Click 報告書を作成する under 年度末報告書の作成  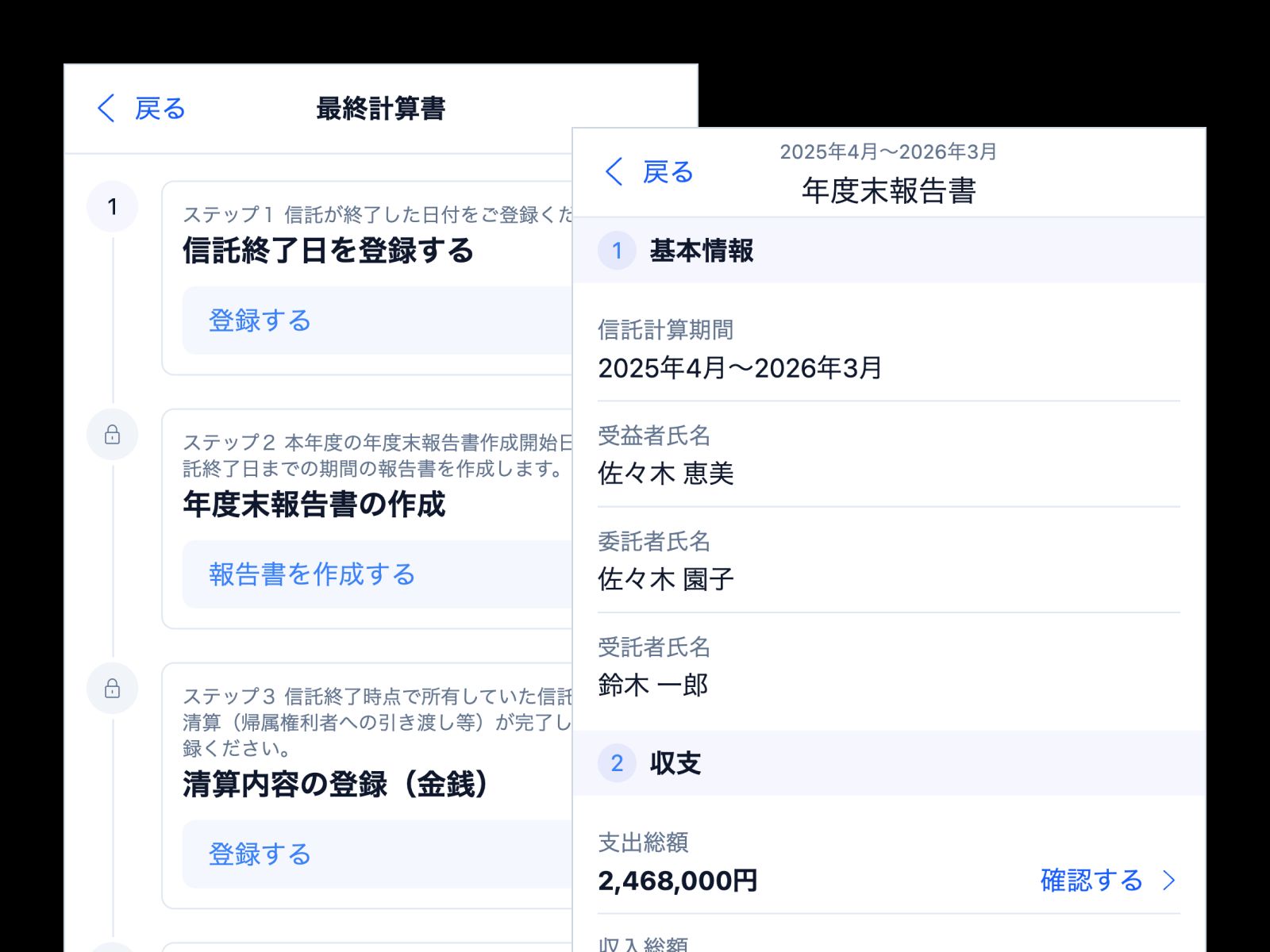(310, 574)
